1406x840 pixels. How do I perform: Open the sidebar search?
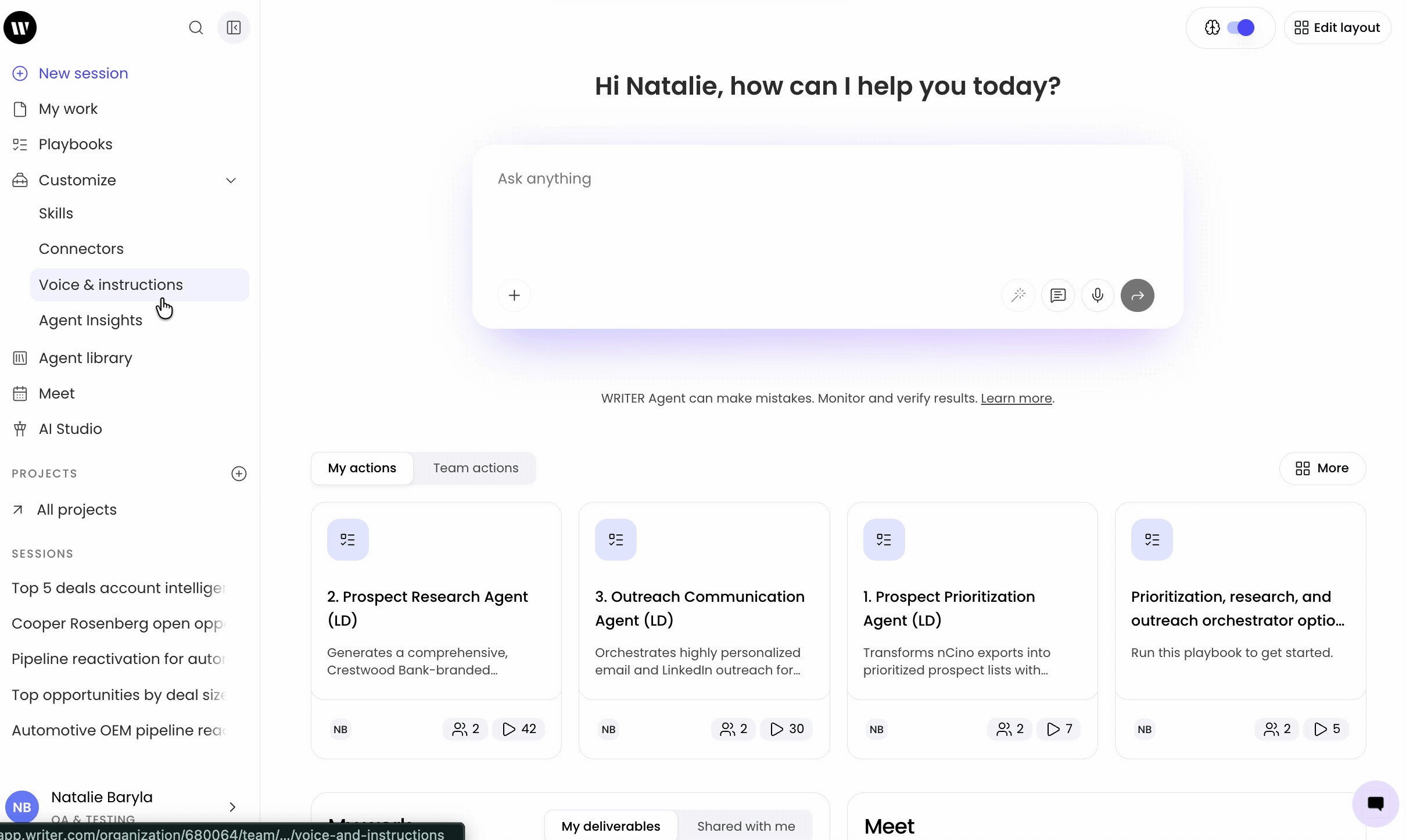196,27
